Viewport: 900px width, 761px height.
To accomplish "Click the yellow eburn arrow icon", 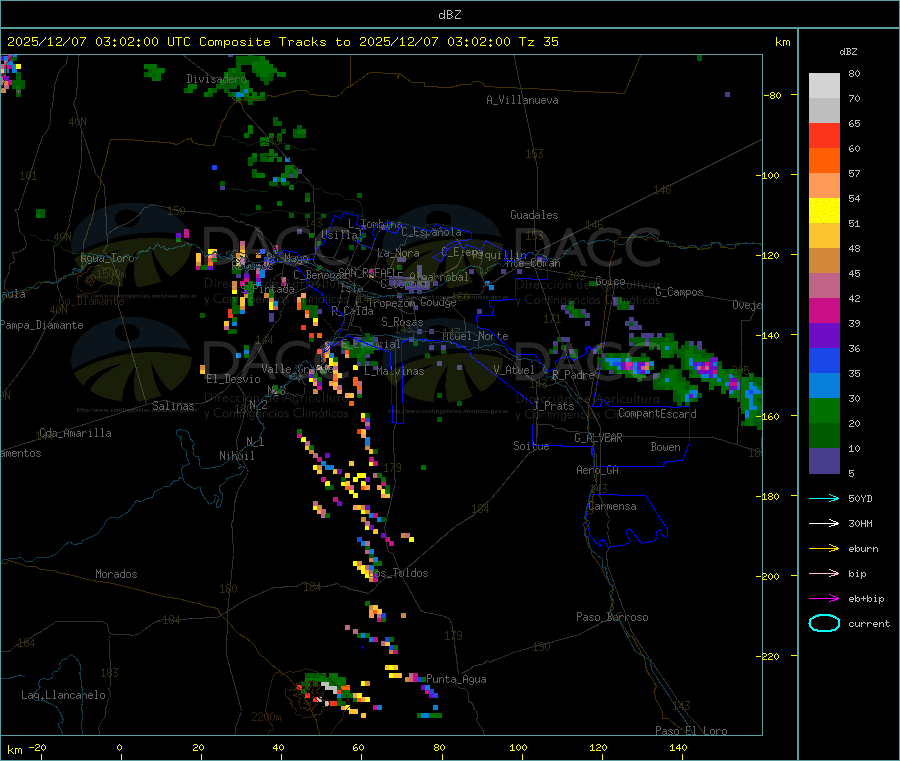I will point(824,549).
